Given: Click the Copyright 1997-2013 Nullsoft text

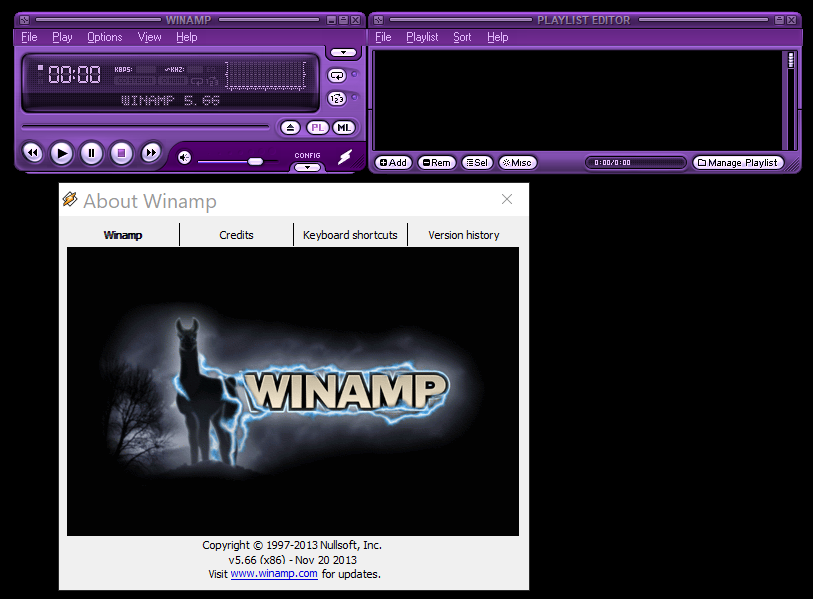Looking at the screenshot, I should (292, 545).
